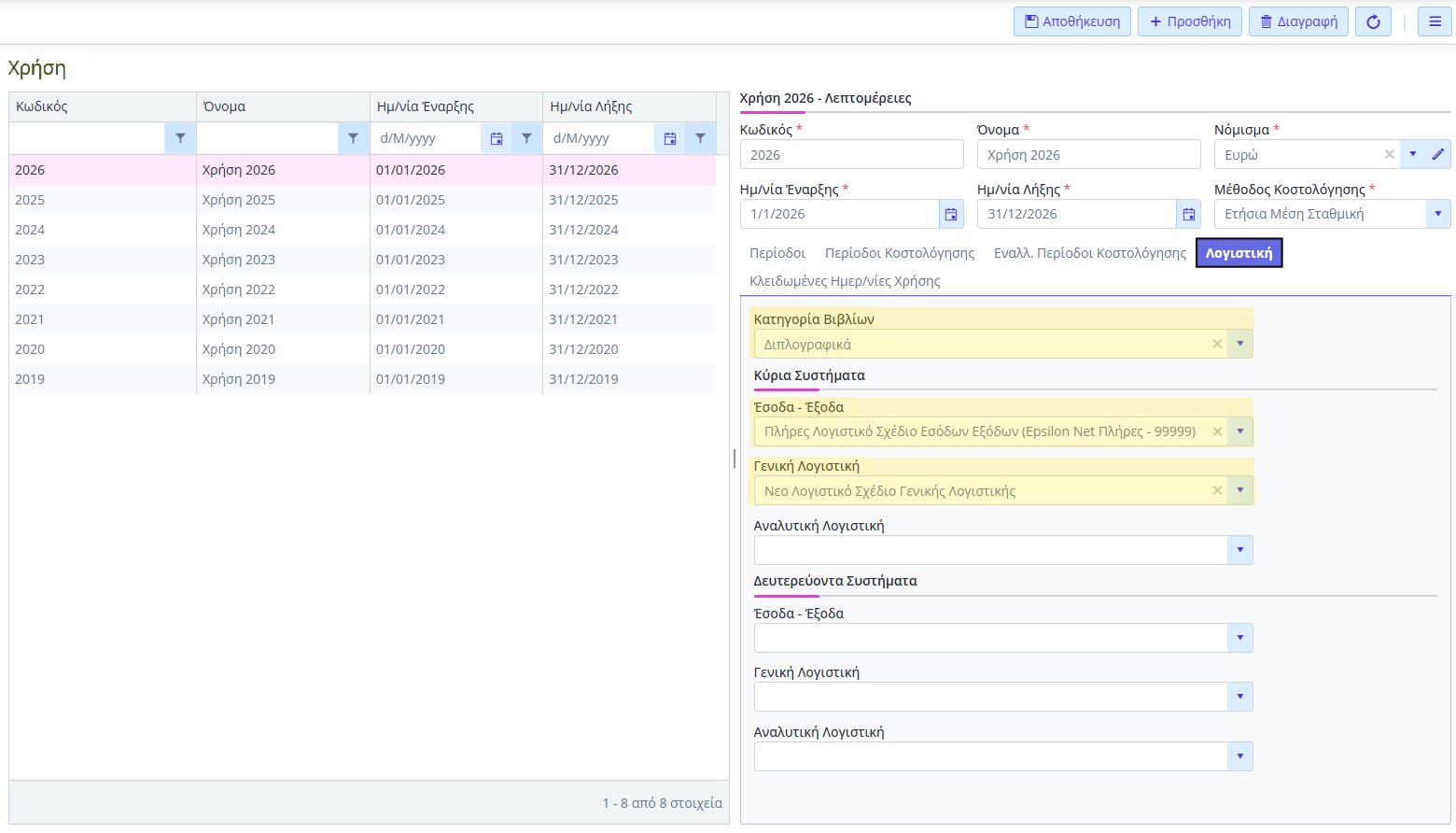
Task: Open the Κλειδωμένες Ημερ/νίες Χρήσης tab
Action: (844, 281)
